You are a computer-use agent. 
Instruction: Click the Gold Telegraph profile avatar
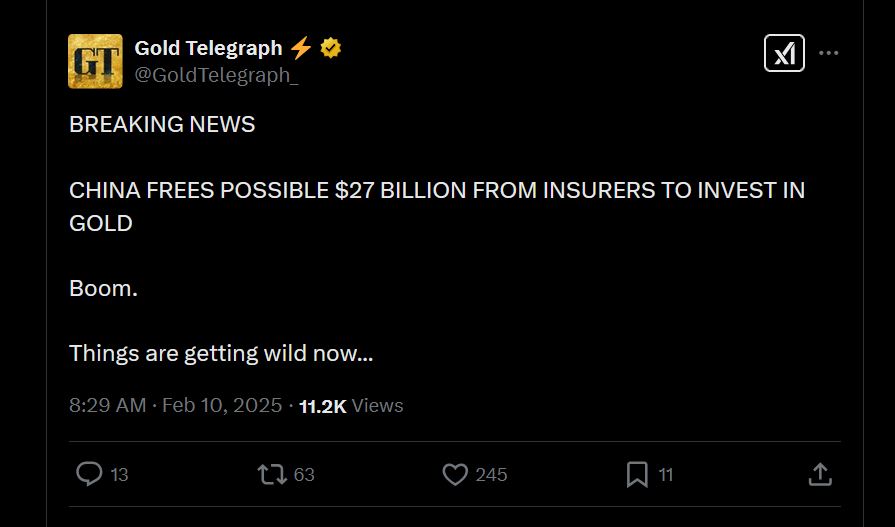[95, 61]
